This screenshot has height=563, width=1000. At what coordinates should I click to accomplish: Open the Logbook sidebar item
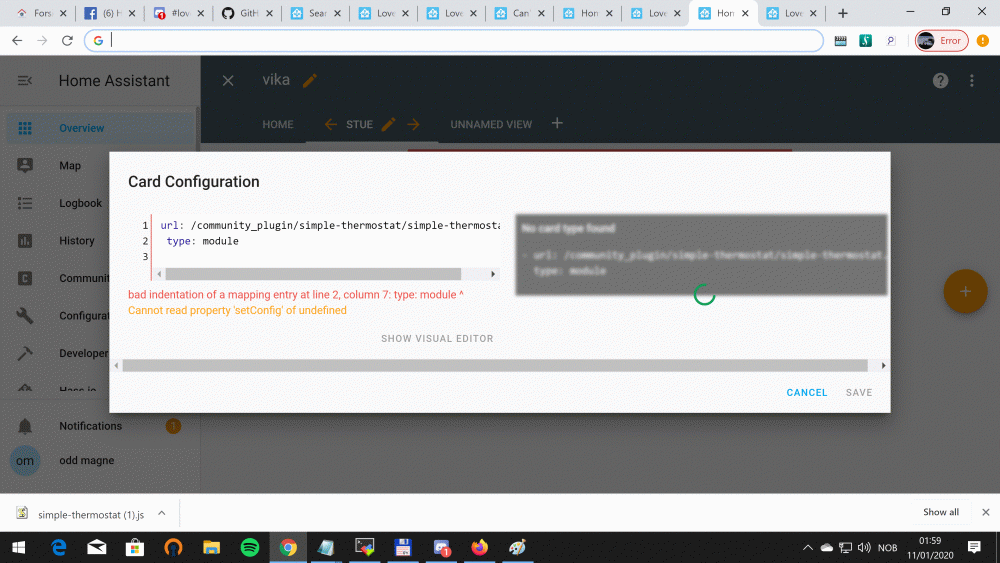pyautogui.click(x=80, y=203)
